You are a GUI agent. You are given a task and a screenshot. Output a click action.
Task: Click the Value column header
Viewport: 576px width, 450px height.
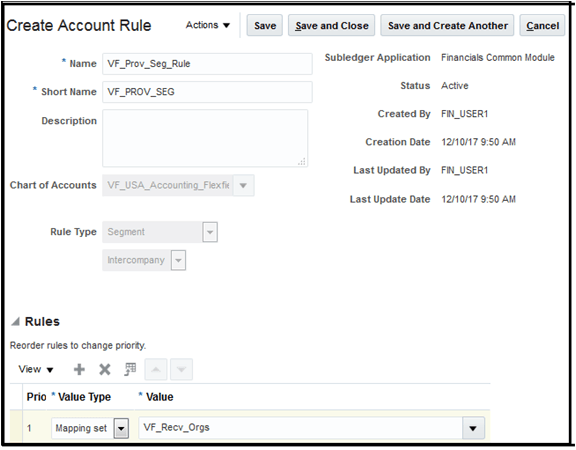159,397
